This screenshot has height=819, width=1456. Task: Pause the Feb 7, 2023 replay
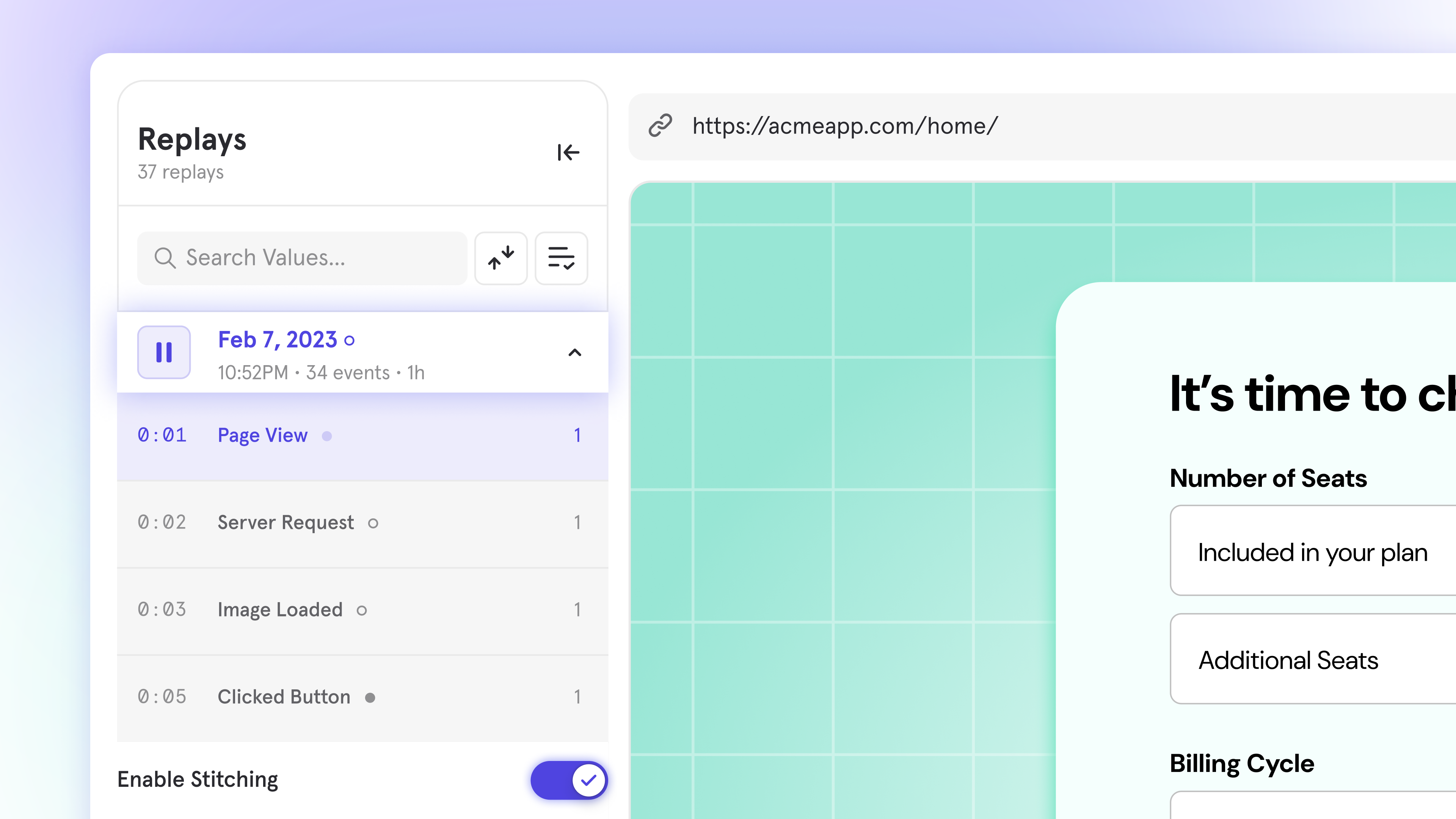[x=164, y=352]
